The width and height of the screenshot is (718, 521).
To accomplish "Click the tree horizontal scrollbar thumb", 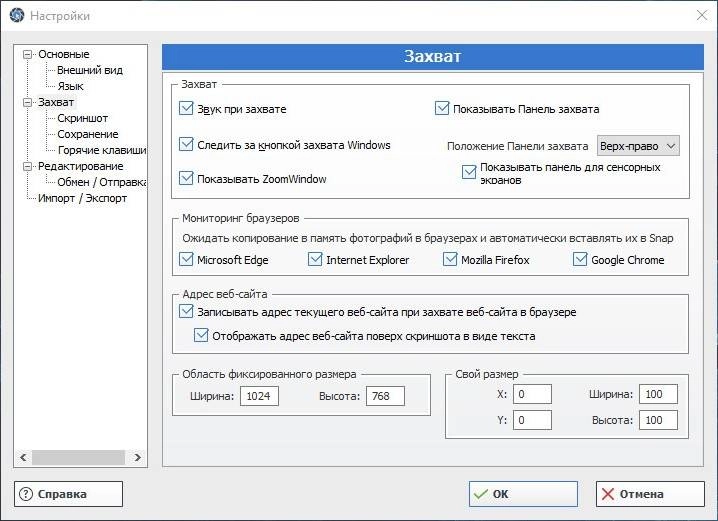I will pyautogui.click(x=78, y=457).
